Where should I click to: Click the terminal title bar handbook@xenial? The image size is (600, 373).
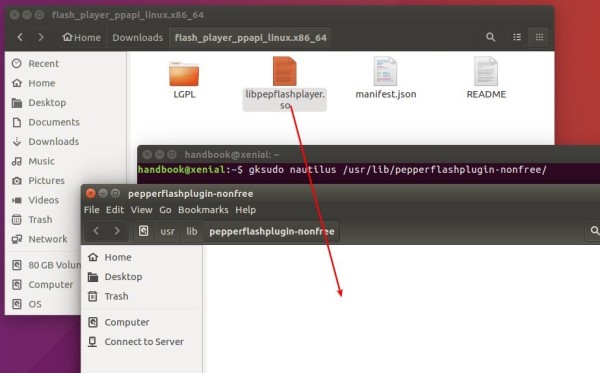pos(232,155)
